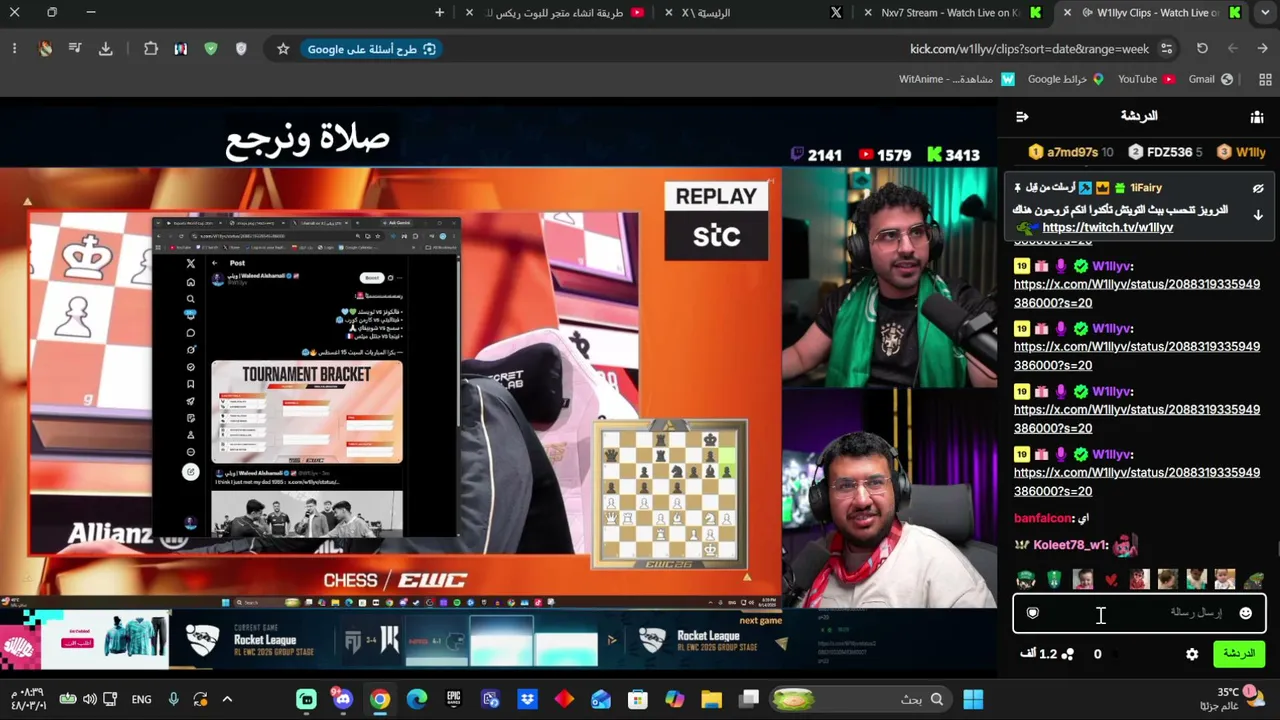Screen dimensions: 1280x720
Task: Click the green shield extension icon
Action: (x=210, y=49)
